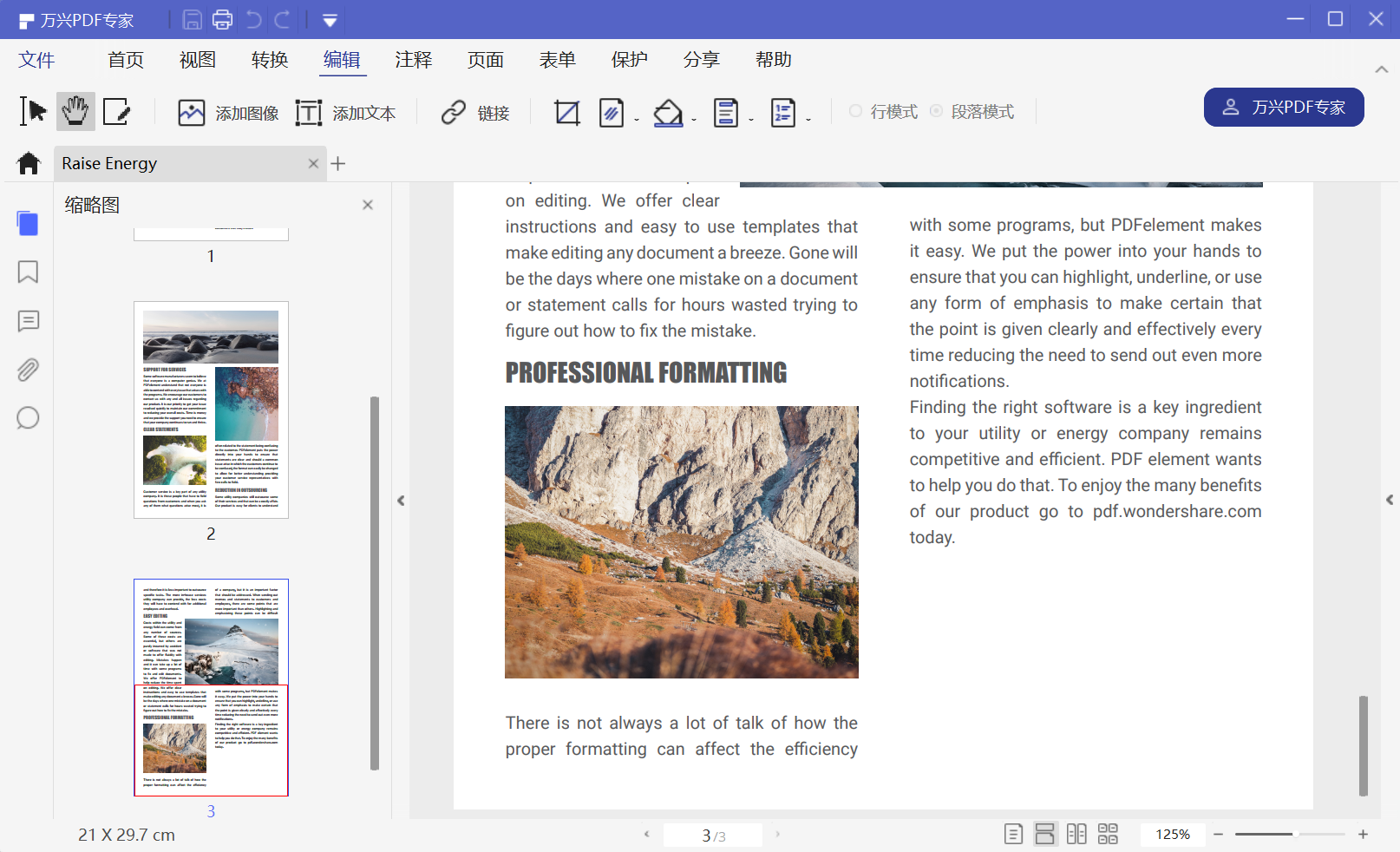Click the Link (链接) tool
Screen dimensions: 1400x852
click(x=474, y=113)
